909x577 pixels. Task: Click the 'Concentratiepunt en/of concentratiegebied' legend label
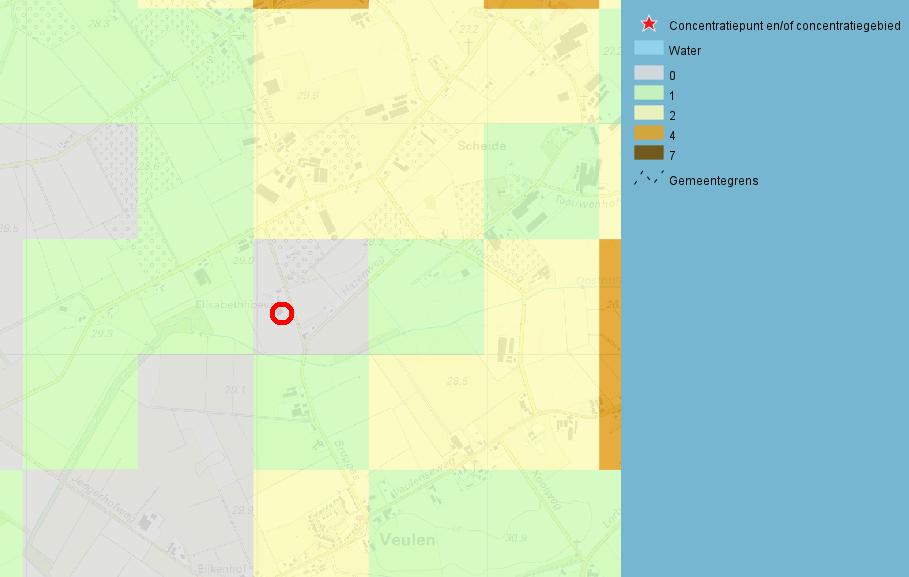[x=784, y=26]
